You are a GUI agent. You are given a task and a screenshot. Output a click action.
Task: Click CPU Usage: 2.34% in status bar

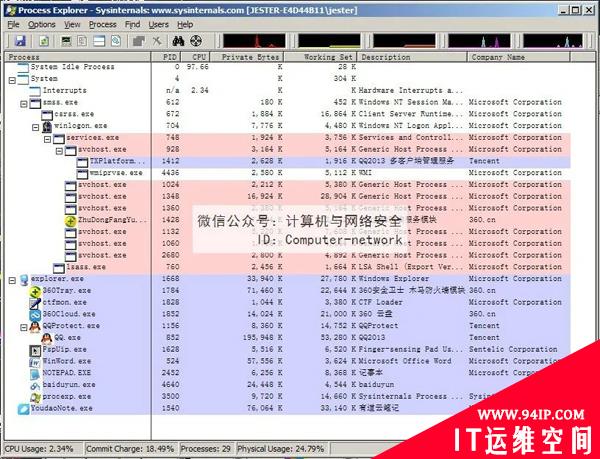[39, 449]
